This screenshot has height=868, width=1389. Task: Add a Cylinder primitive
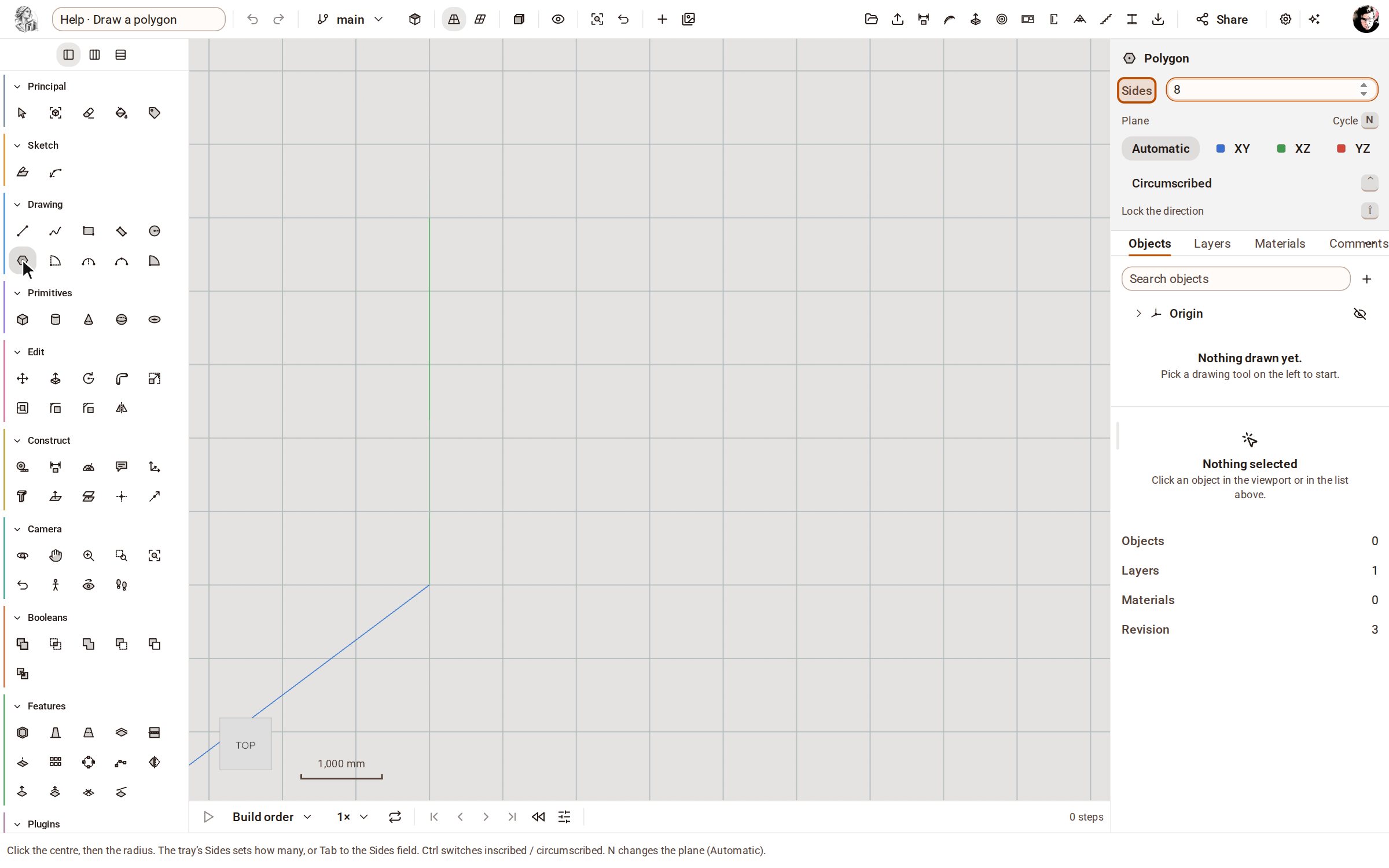[56, 319]
